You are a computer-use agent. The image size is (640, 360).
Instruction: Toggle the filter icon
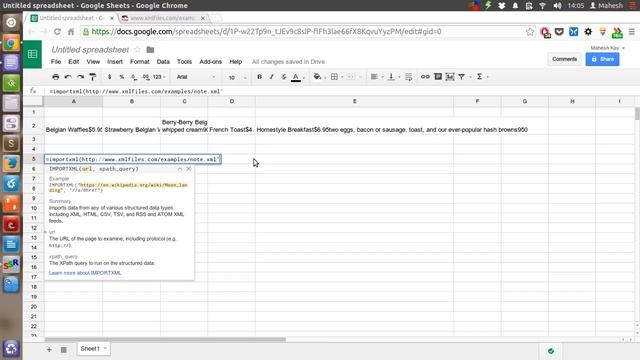pyautogui.click(x=462, y=77)
